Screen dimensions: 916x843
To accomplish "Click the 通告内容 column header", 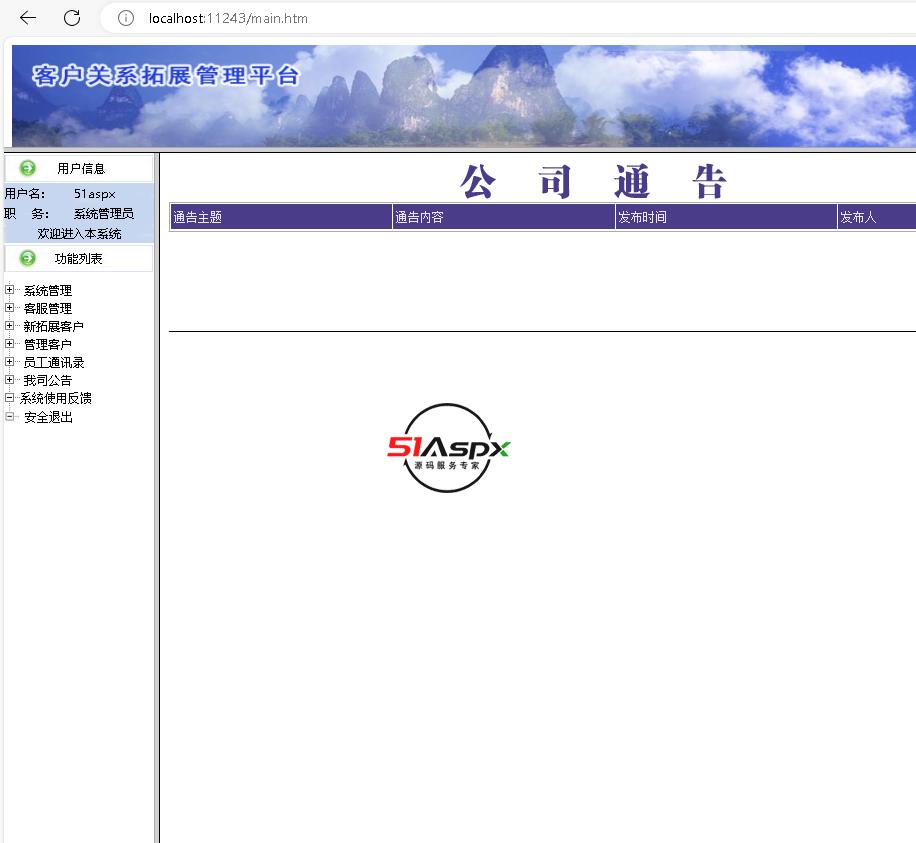I will click(x=504, y=217).
